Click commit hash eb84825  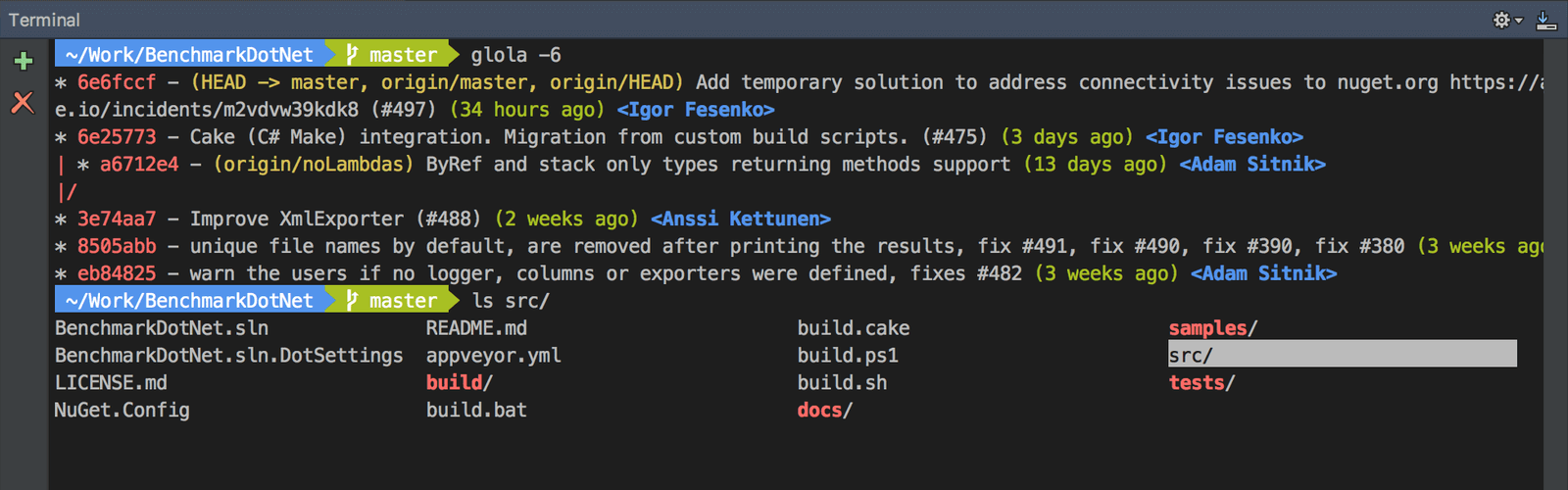117,273
